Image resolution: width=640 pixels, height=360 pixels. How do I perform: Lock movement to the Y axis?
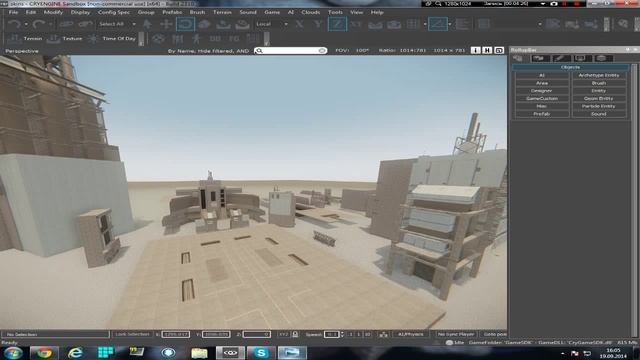coord(318,24)
